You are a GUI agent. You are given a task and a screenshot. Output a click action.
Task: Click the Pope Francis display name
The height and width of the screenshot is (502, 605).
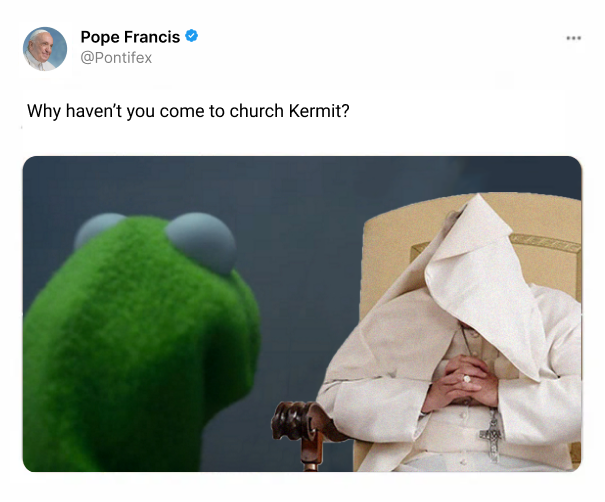click(x=130, y=37)
